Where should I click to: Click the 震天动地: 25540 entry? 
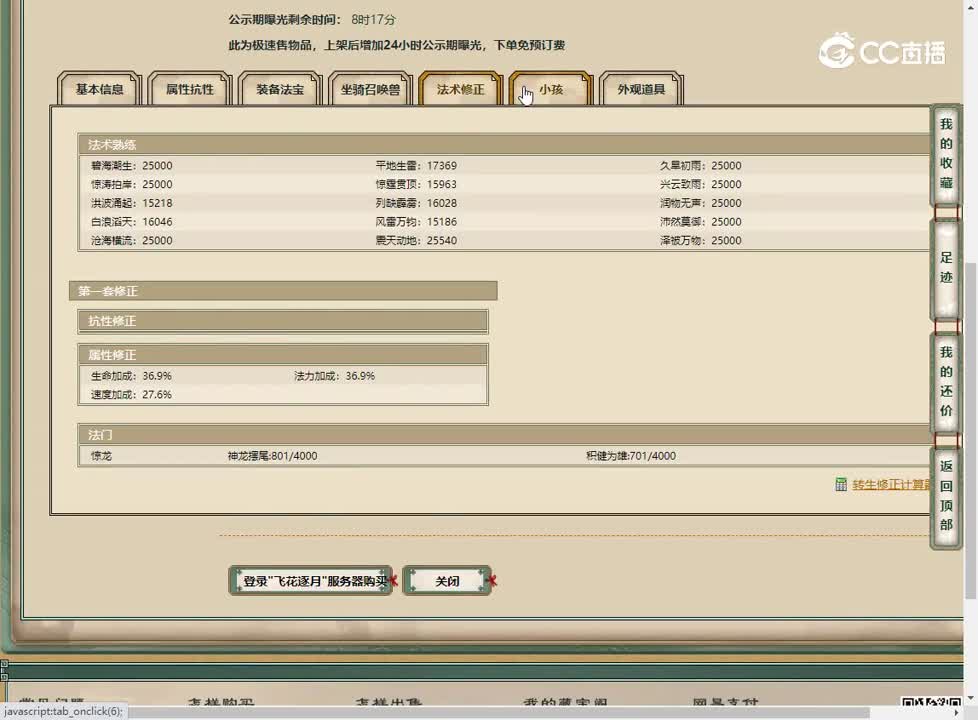click(416, 240)
